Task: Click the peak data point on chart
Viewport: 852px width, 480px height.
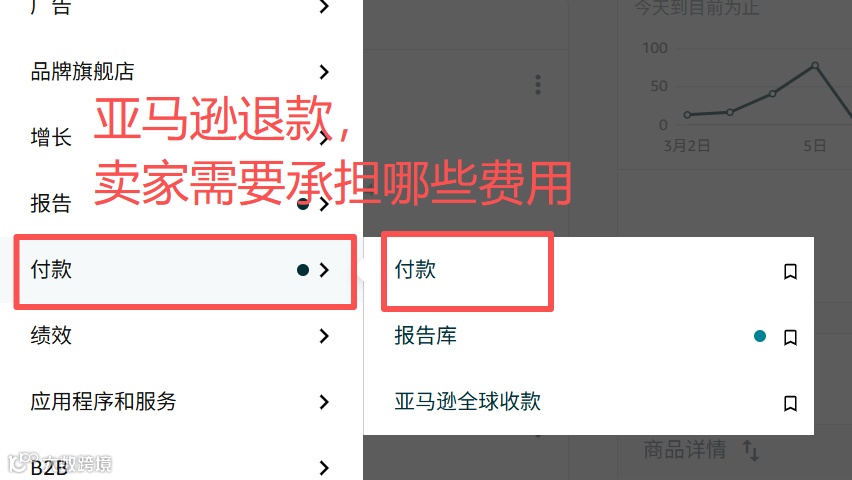Action: point(815,66)
